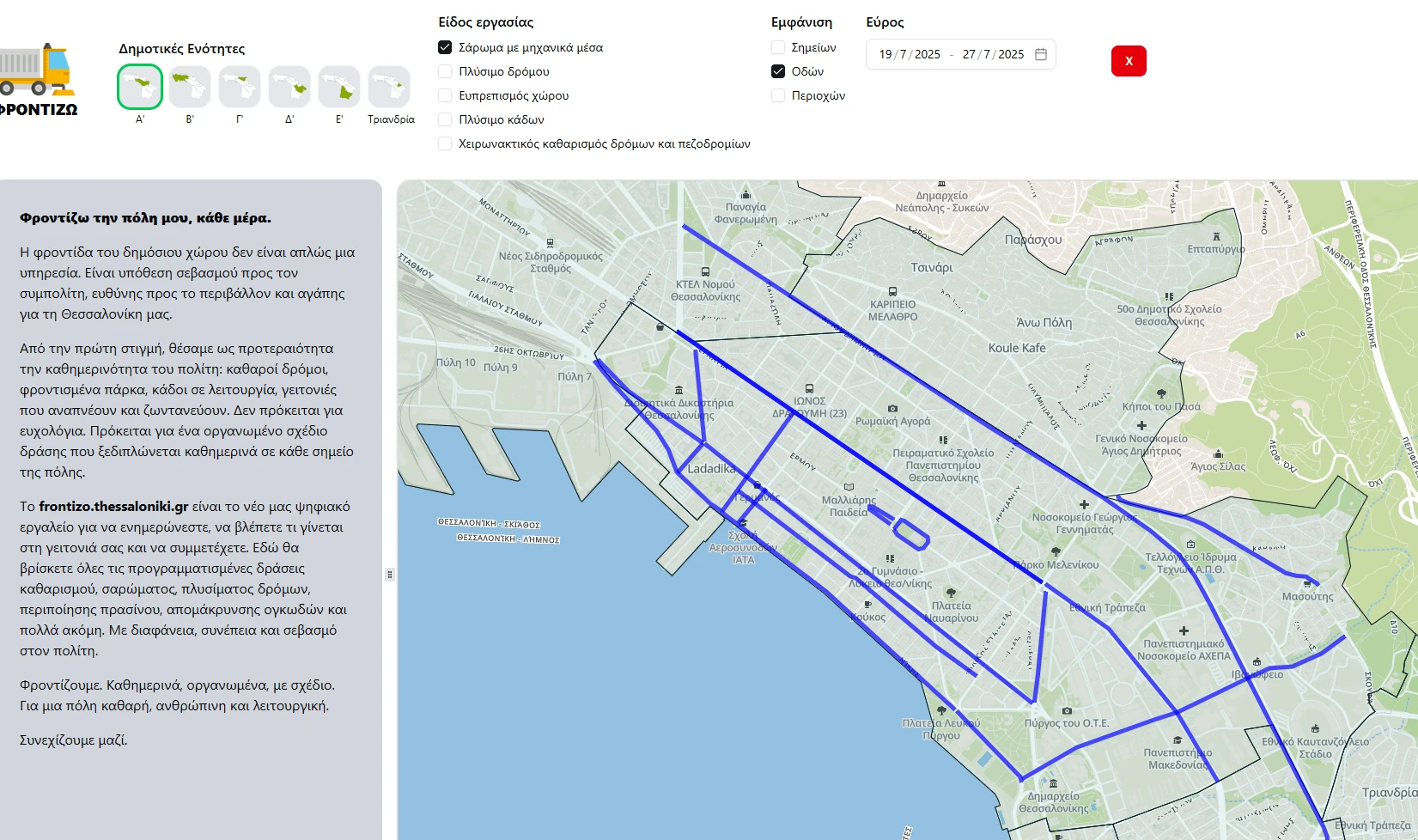Select municipal unit E' map icon

tap(339, 87)
